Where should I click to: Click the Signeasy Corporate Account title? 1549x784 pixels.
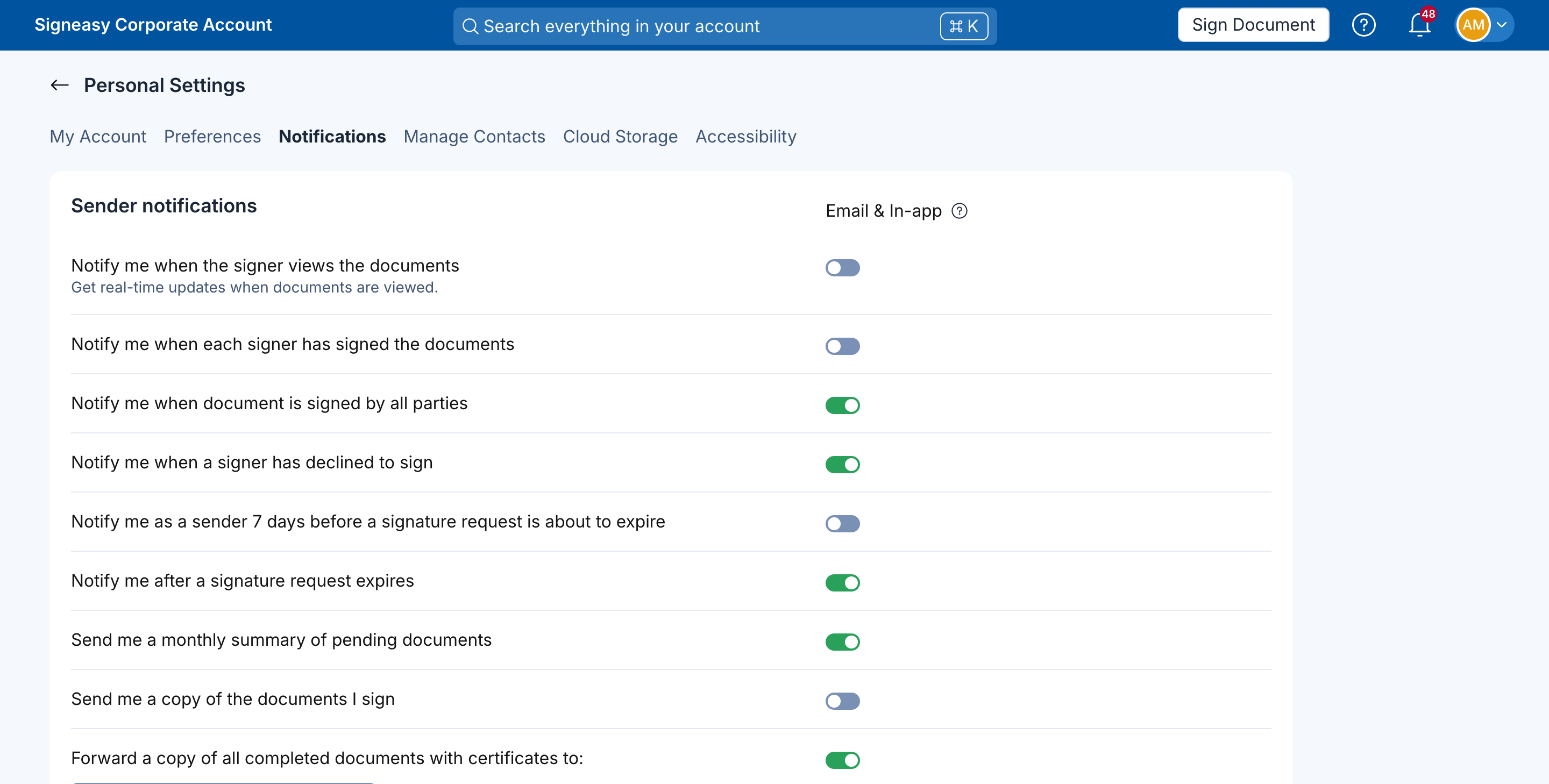(x=153, y=25)
